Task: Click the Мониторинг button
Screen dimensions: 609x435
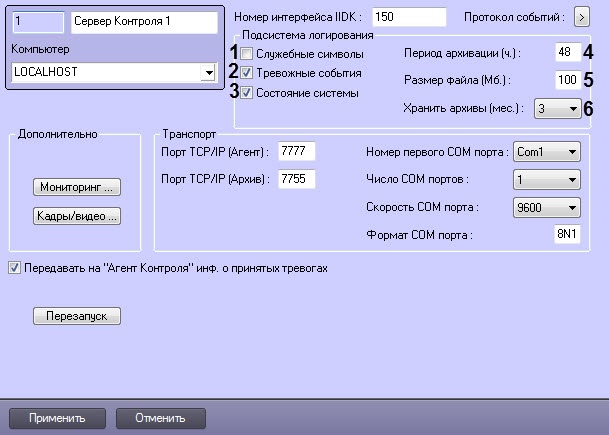Action: [x=77, y=187]
